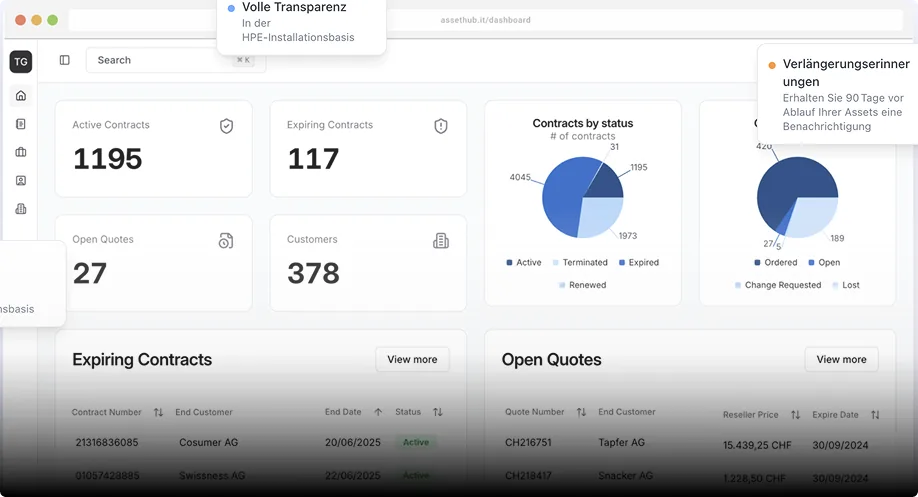Click View more for Expiring Contracts
Viewport: 918px width, 497px height.
[412, 359]
